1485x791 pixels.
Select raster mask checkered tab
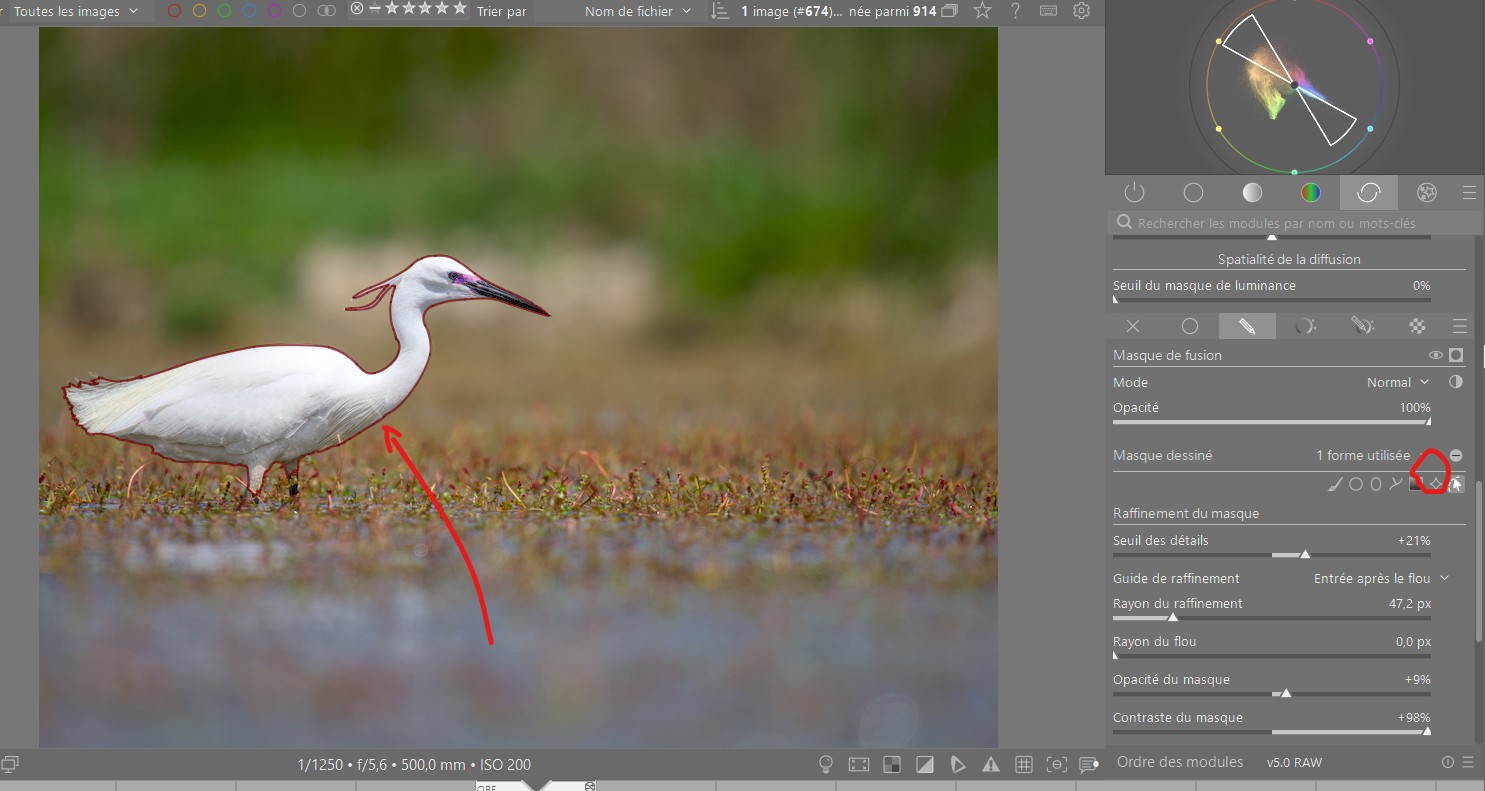(1417, 326)
